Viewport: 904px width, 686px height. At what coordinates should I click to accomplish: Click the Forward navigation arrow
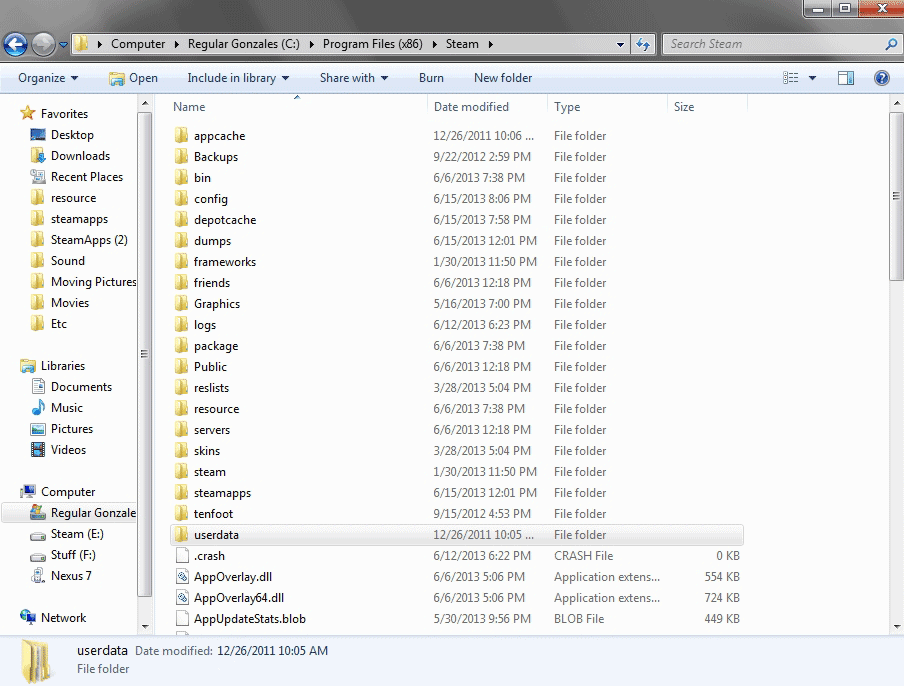tap(43, 44)
